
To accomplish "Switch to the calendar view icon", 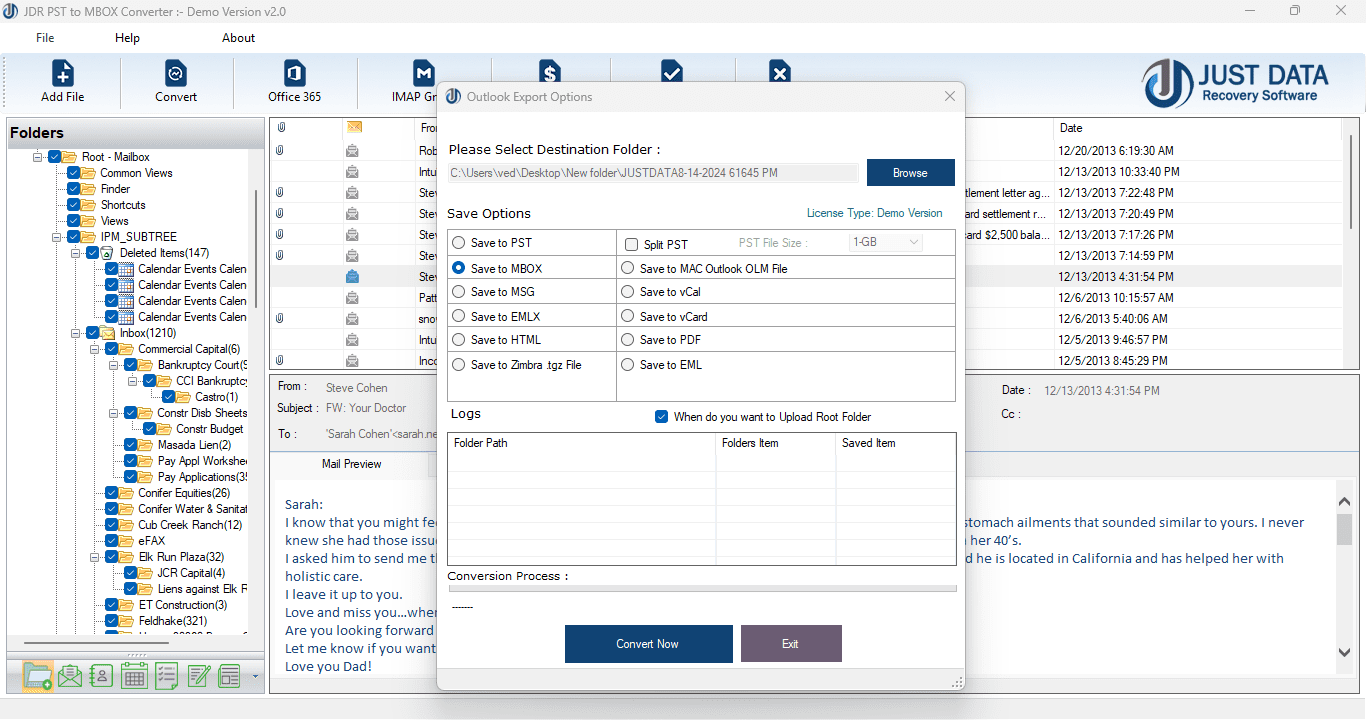I will (134, 676).
